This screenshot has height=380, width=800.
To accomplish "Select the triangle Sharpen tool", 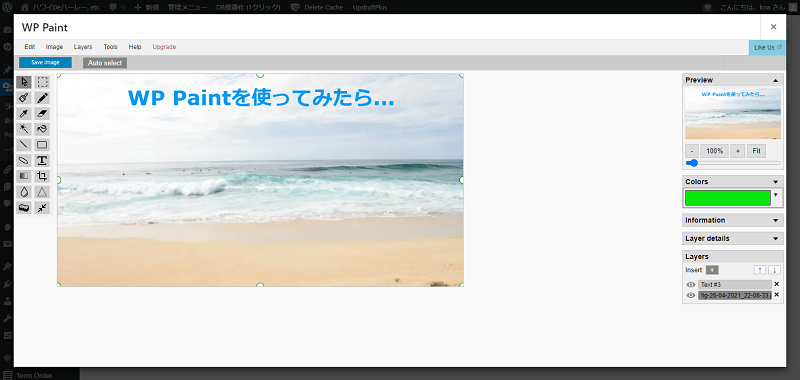I will click(42, 192).
